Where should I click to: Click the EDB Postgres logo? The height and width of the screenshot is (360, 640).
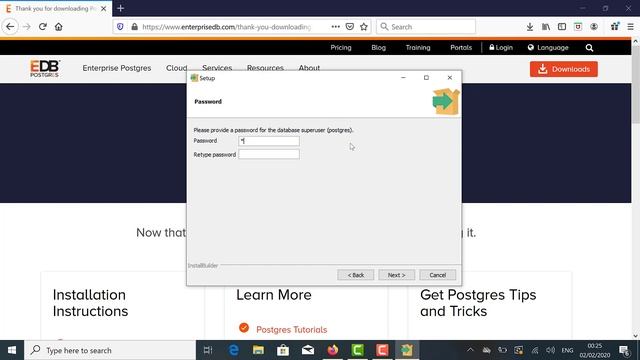tap(45, 69)
